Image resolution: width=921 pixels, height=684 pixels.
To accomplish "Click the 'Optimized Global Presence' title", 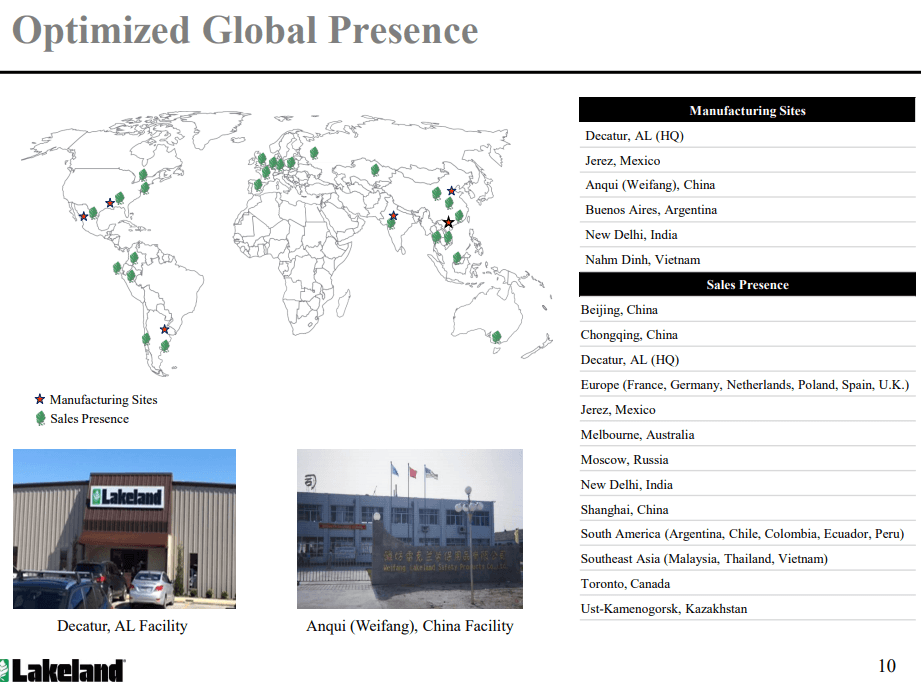I will [x=245, y=31].
